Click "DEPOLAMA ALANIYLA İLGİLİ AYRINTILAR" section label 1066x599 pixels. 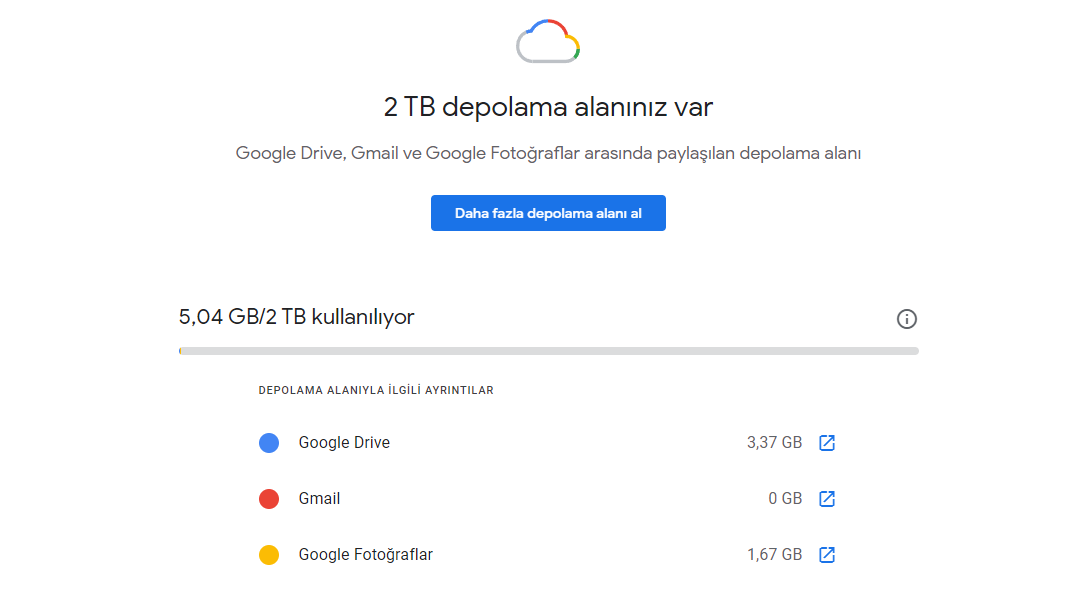[x=376, y=390]
